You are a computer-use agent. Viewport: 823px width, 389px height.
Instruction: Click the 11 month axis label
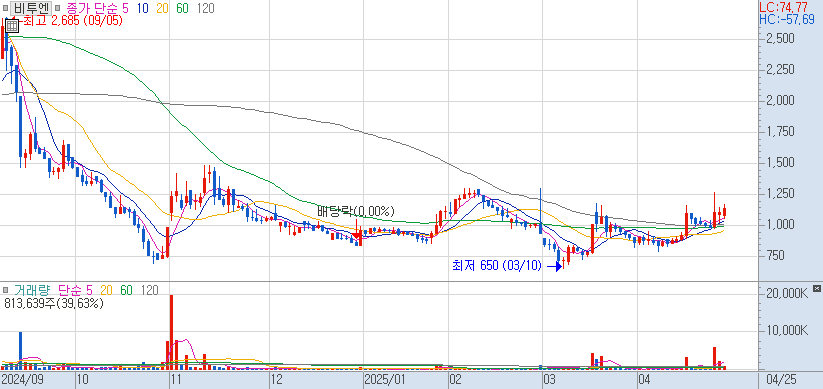176,379
